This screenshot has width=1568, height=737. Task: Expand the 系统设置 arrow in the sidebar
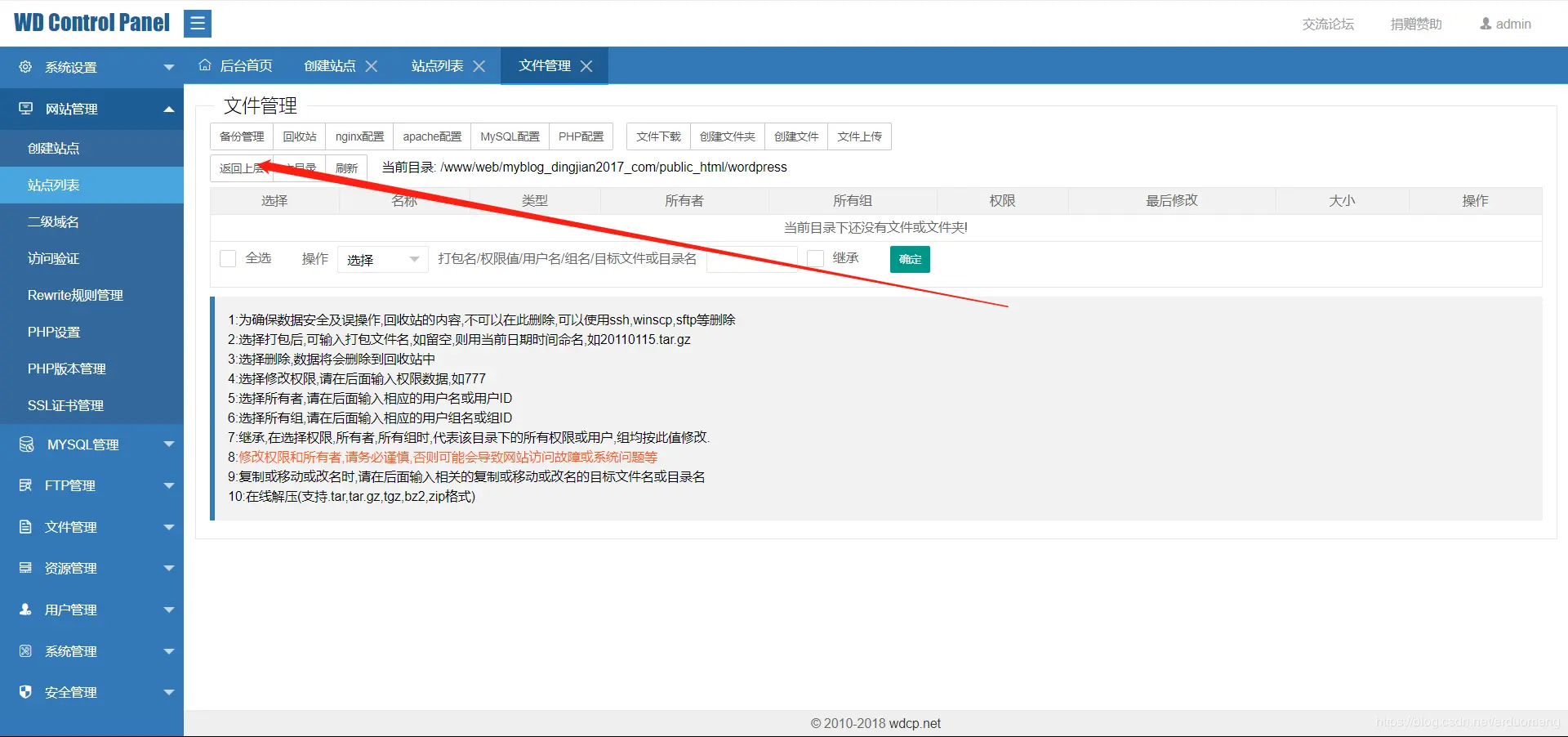tap(169, 67)
